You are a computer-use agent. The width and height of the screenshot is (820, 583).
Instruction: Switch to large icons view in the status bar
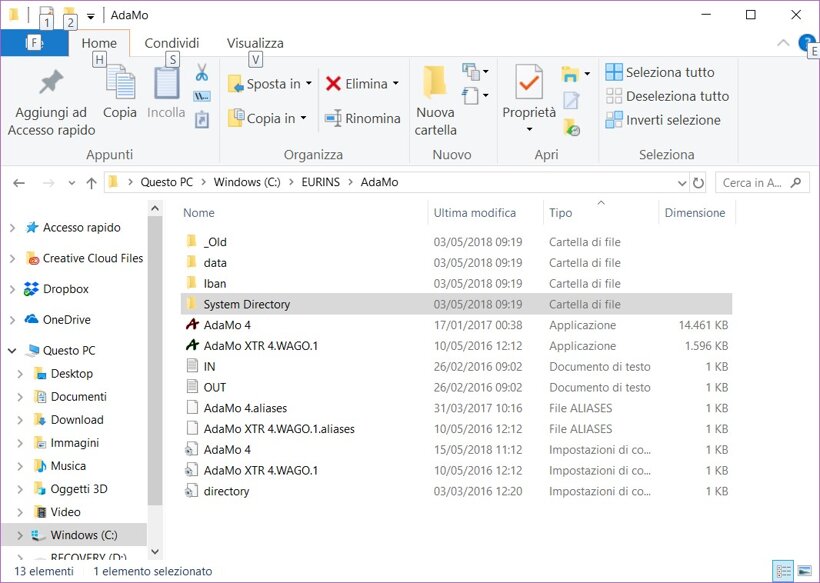pos(804,571)
